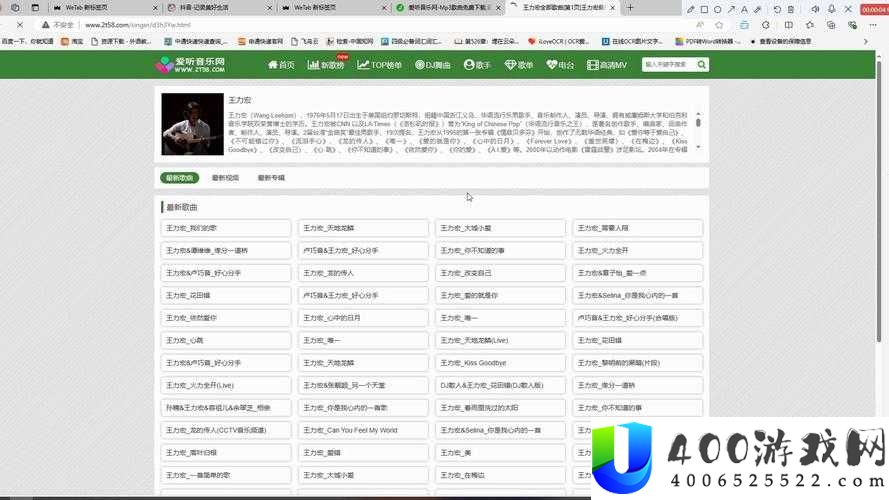Open song DJ歌人&王力宏_花田错(DJ歌人版)
Screen dimensions: 889x500
click(500, 385)
